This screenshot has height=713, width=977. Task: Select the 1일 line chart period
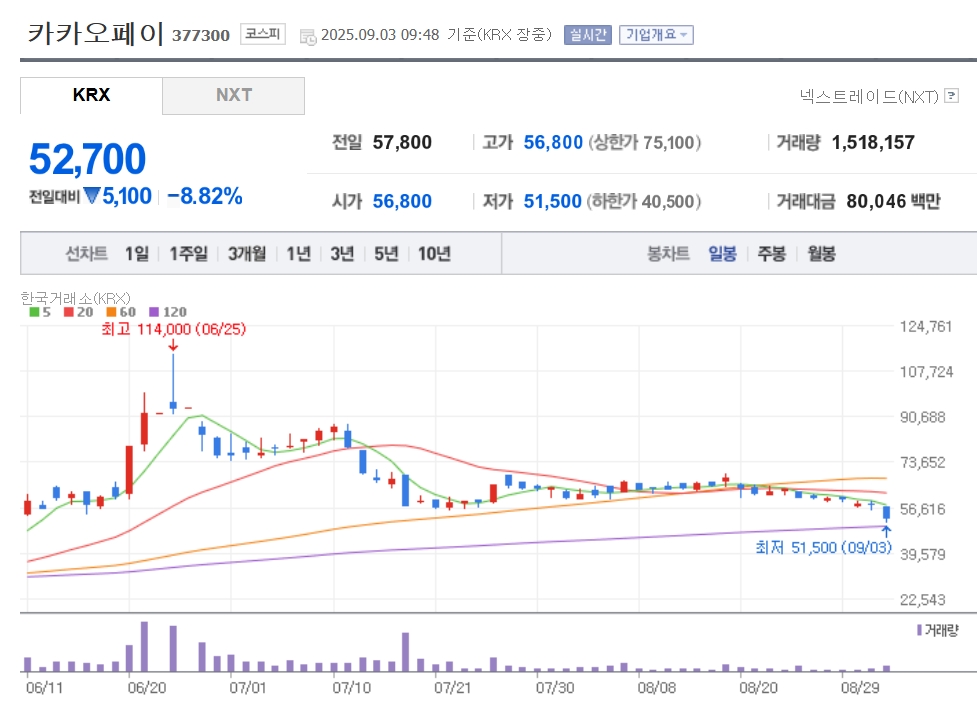coord(136,254)
